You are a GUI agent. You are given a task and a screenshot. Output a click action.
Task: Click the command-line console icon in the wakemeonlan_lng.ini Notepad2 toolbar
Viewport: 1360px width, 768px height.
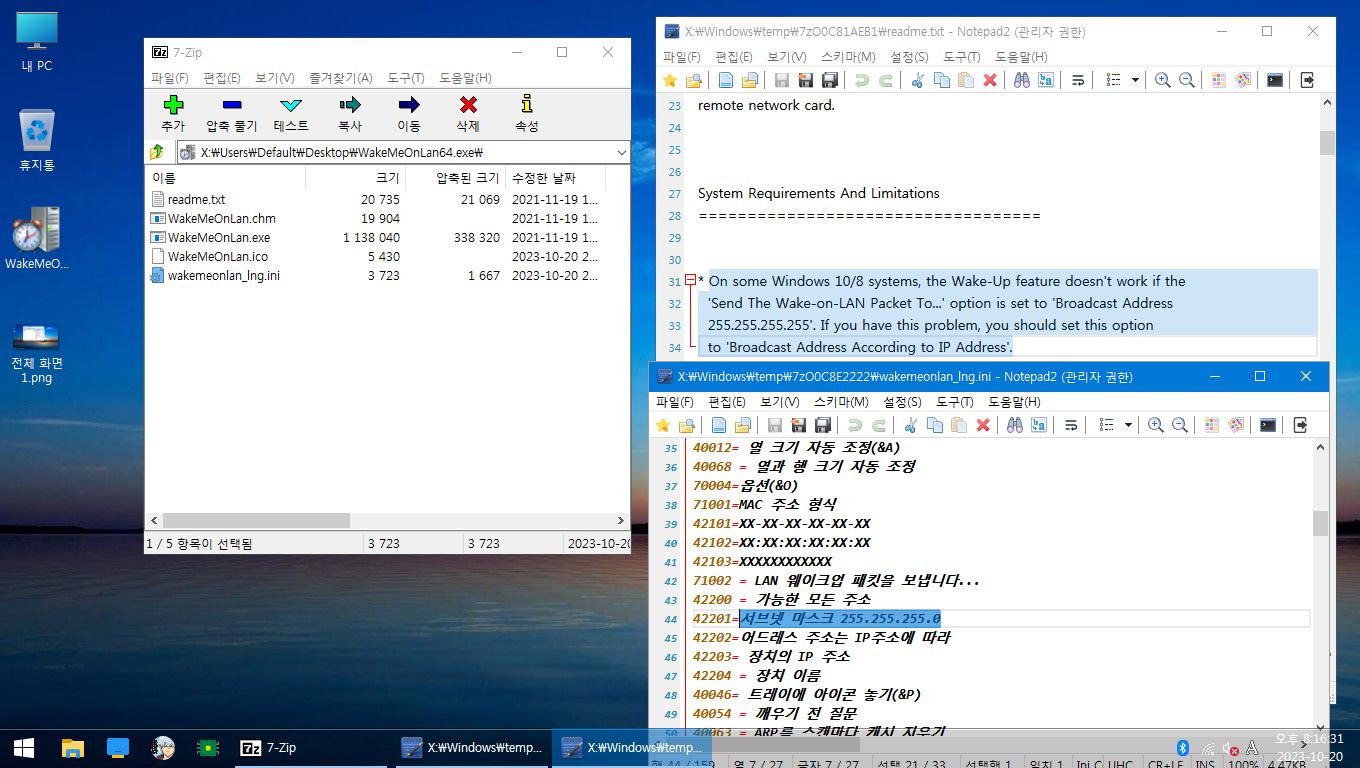1267,425
